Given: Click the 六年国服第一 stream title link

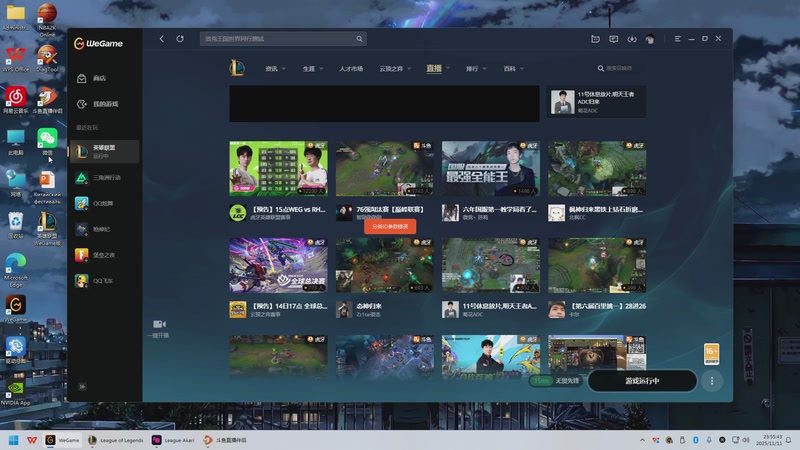Looking at the screenshot, I should [499, 209].
